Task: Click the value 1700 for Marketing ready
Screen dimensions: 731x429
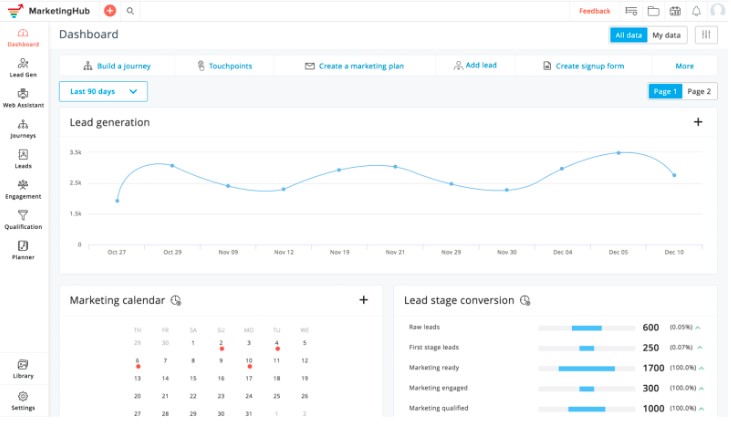Action: [653, 368]
